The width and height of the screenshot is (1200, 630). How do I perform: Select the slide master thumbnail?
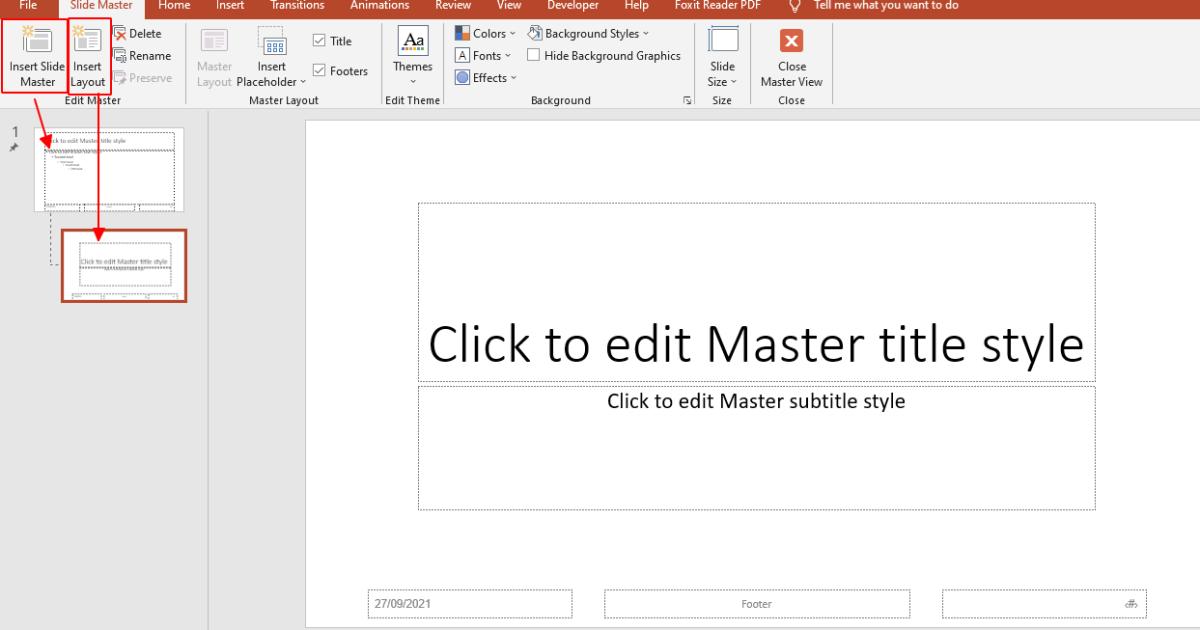(x=109, y=170)
